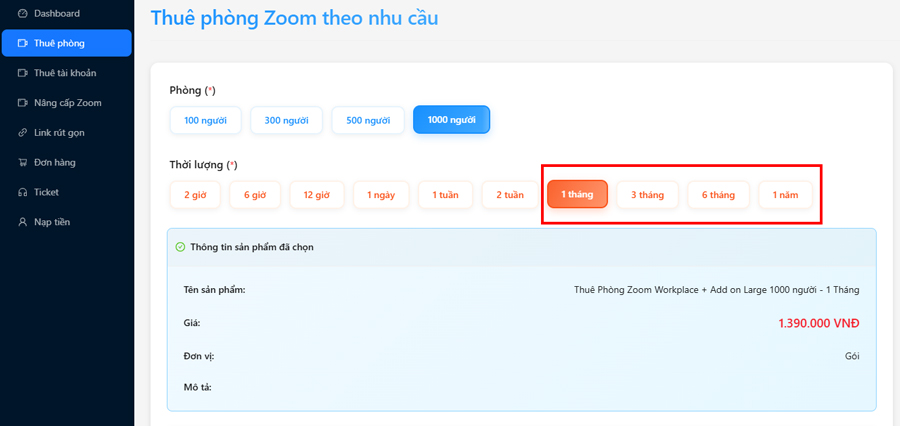Go to Thuê tài khoản section
The image size is (900, 426).
67,73
